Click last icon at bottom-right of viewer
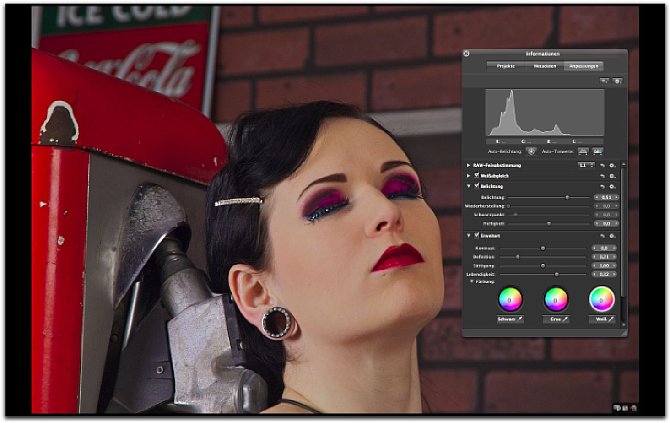The image size is (670, 423). coord(634,408)
